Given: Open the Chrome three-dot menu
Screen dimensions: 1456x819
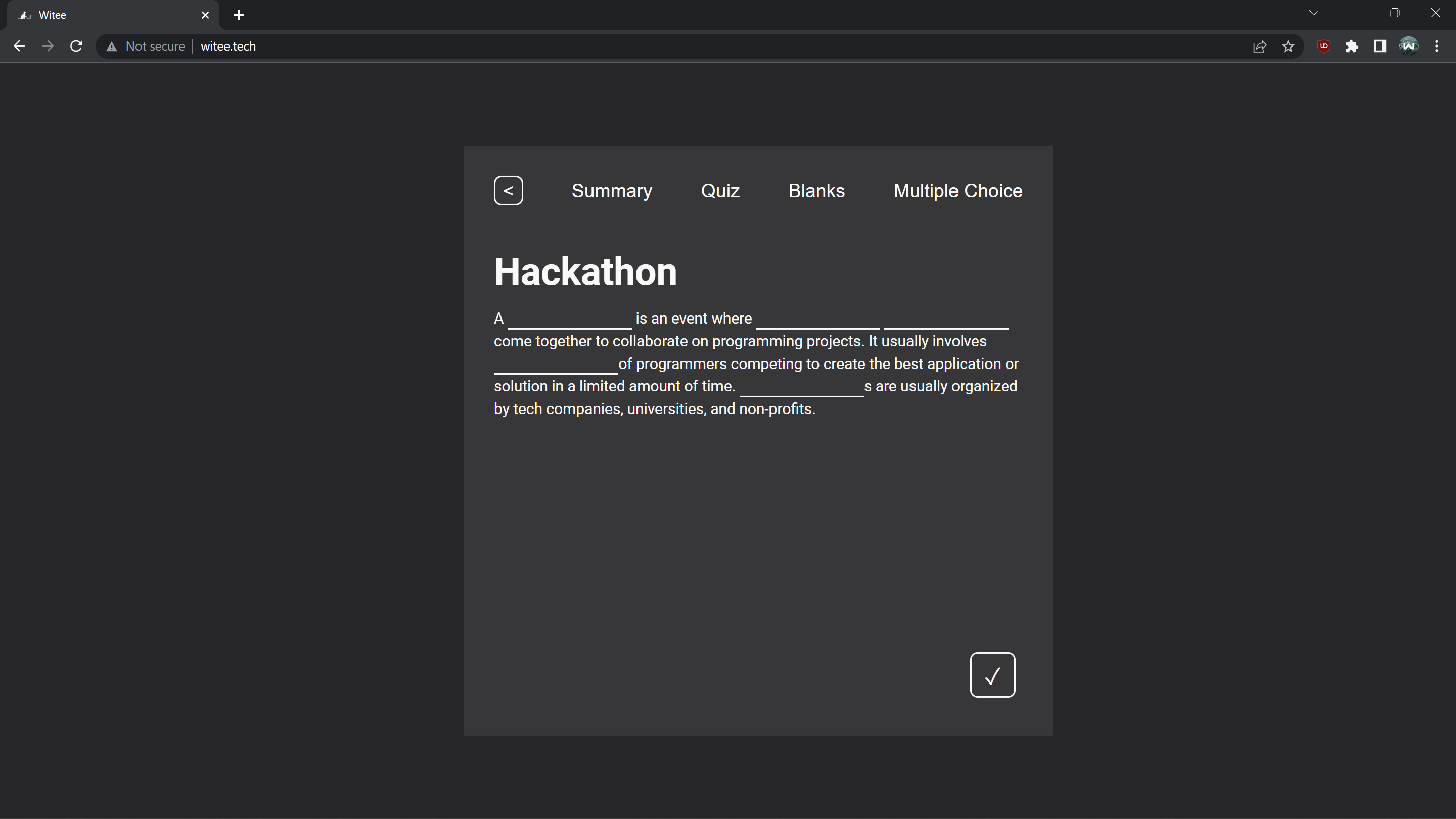Looking at the screenshot, I should coord(1436,47).
